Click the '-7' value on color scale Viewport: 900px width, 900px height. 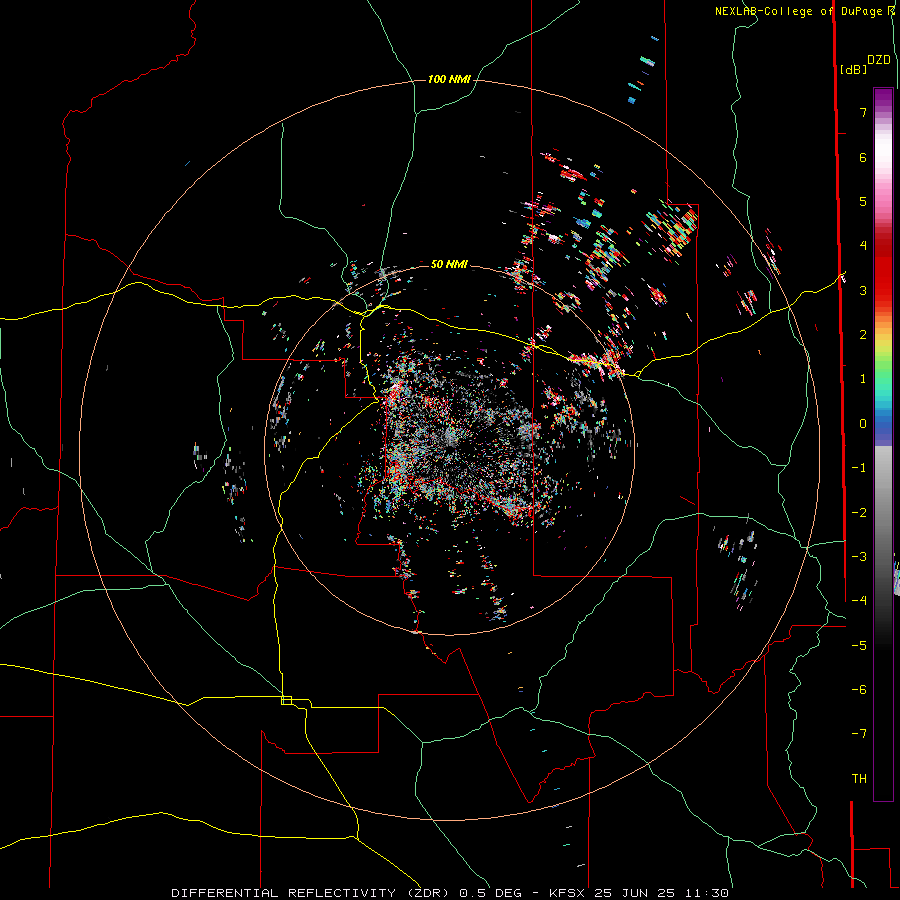point(859,734)
